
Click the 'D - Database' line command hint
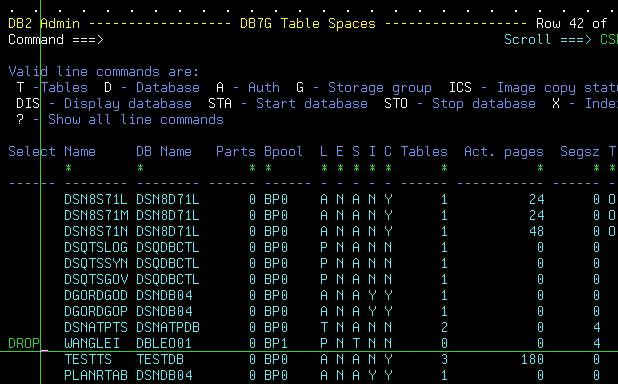click(152, 88)
